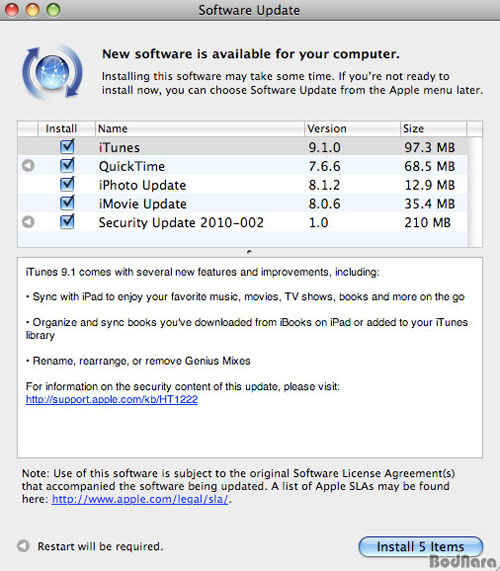Image resolution: width=500 pixels, height=571 pixels.
Task: Click the iTunes version 9.1.0 cell
Action: (x=324, y=147)
